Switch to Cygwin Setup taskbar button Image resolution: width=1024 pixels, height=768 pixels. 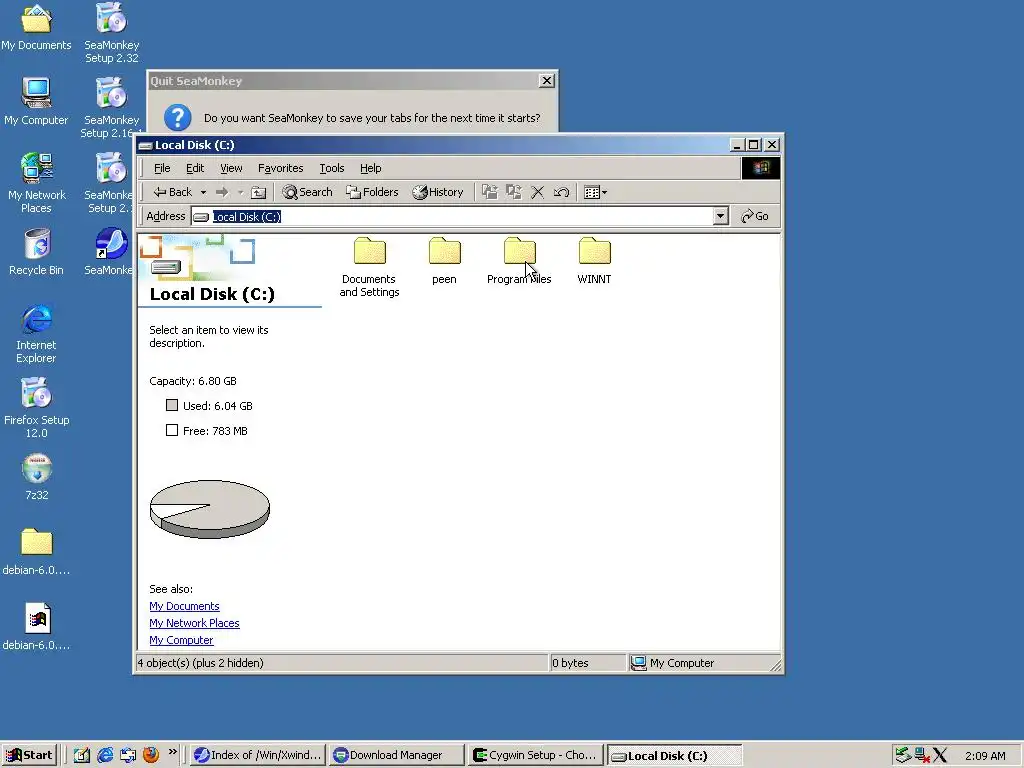tap(536, 755)
